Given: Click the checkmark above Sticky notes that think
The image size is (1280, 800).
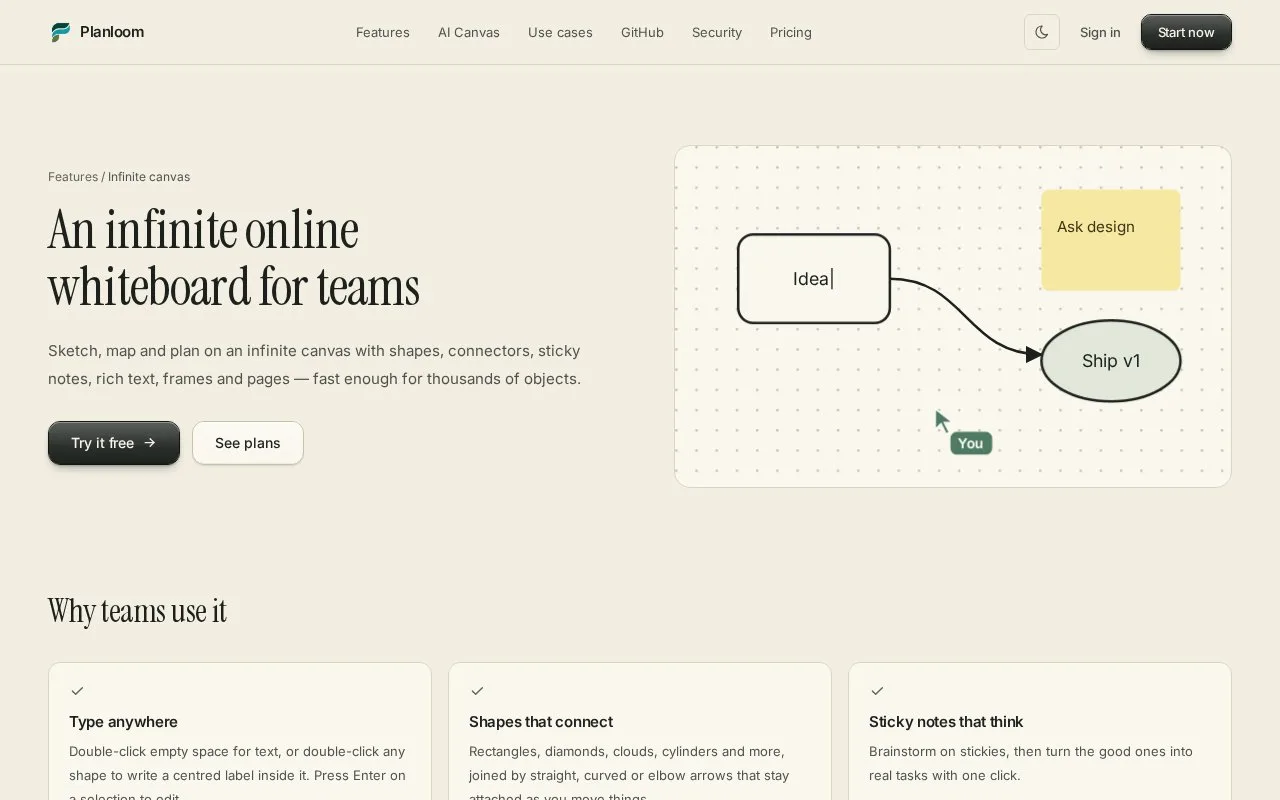Looking at the screenshot, I should click(x=877, y=691).
